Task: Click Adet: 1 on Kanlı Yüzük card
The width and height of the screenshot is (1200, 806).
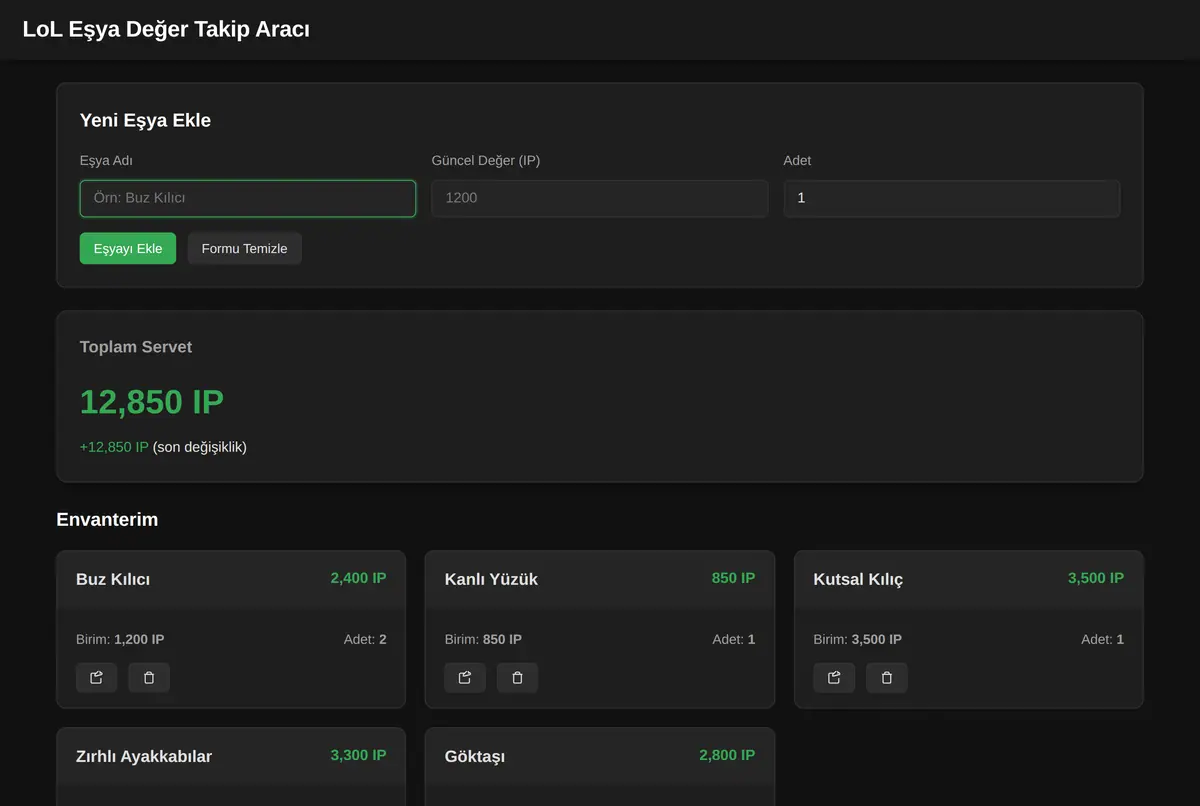Action: [x=734, y=639]
